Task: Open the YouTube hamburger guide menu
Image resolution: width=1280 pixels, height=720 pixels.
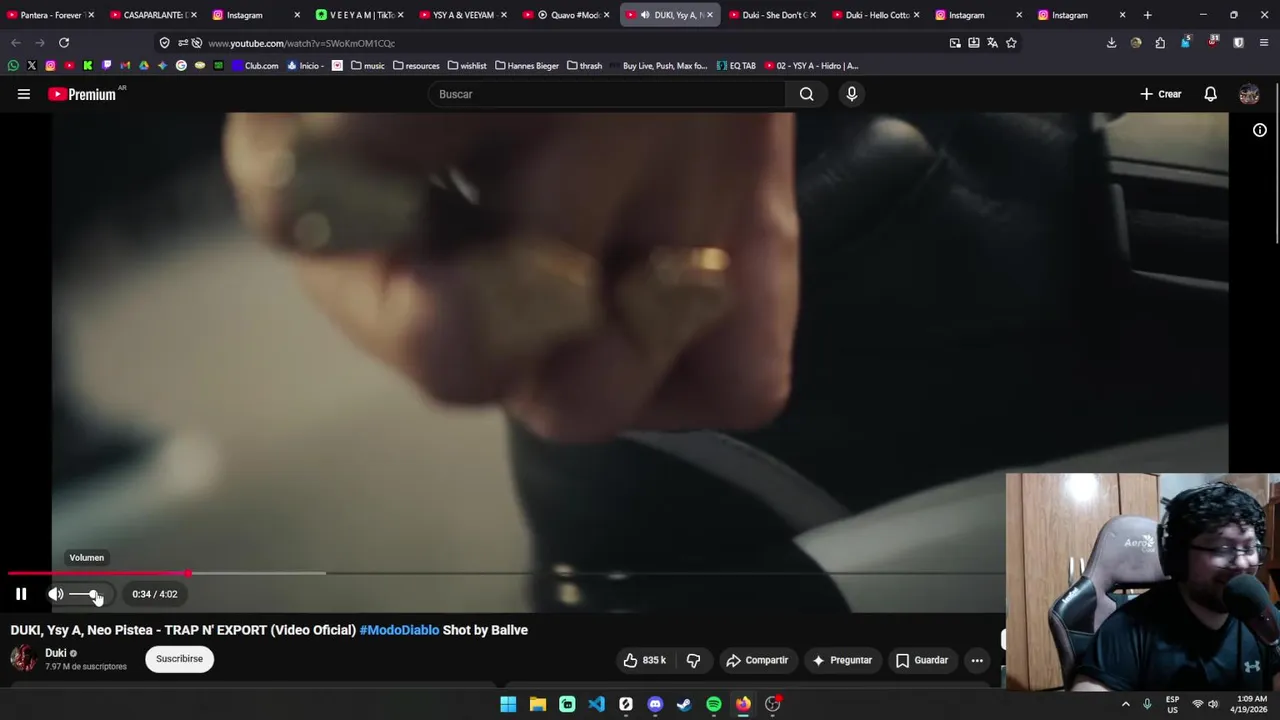Action: [x=24, y=94]
